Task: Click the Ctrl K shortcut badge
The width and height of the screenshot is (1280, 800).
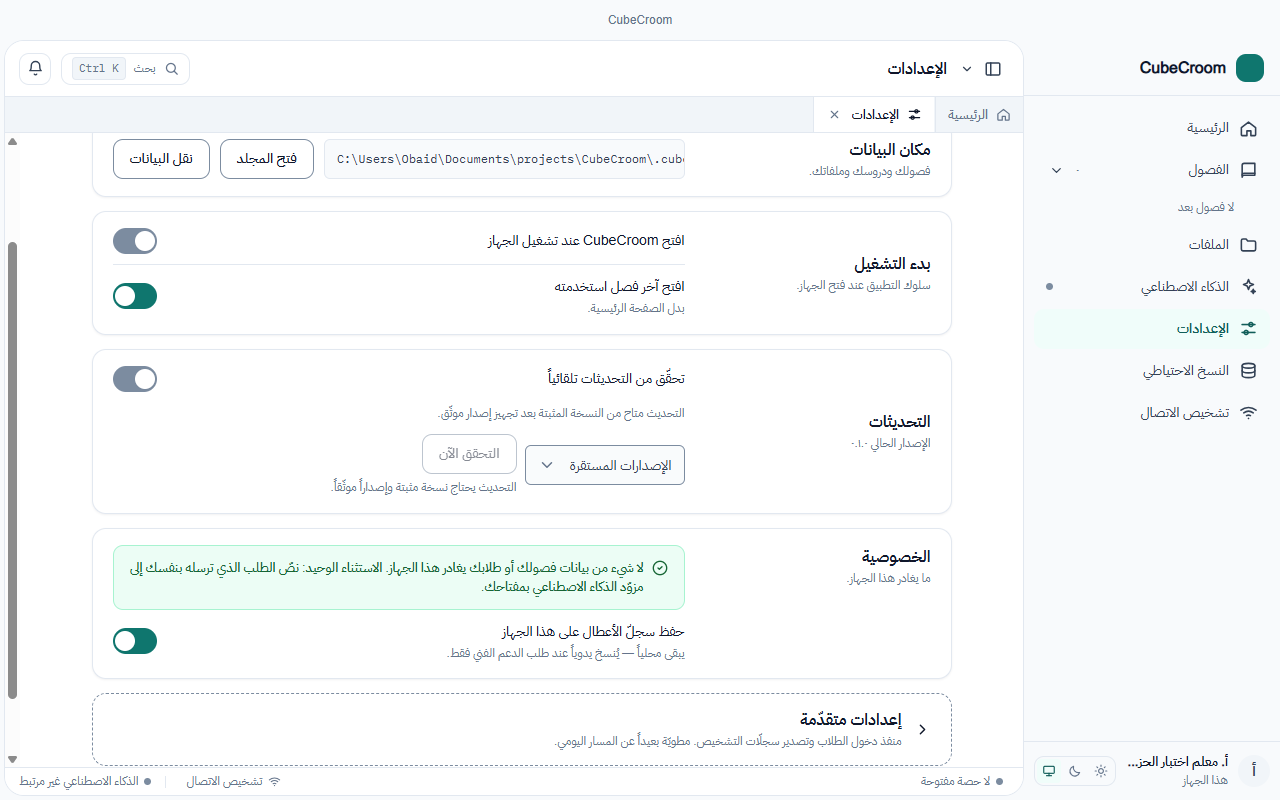Action: coord(99,69)
